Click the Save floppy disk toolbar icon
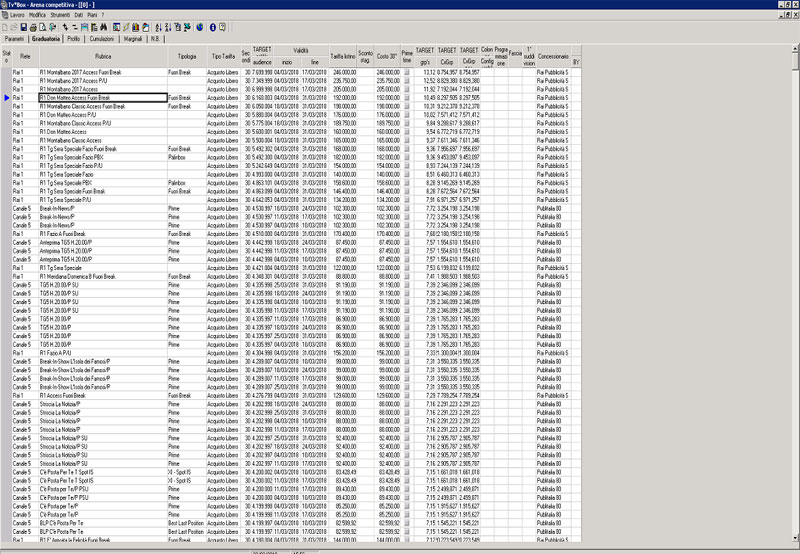 coord(26,26)
